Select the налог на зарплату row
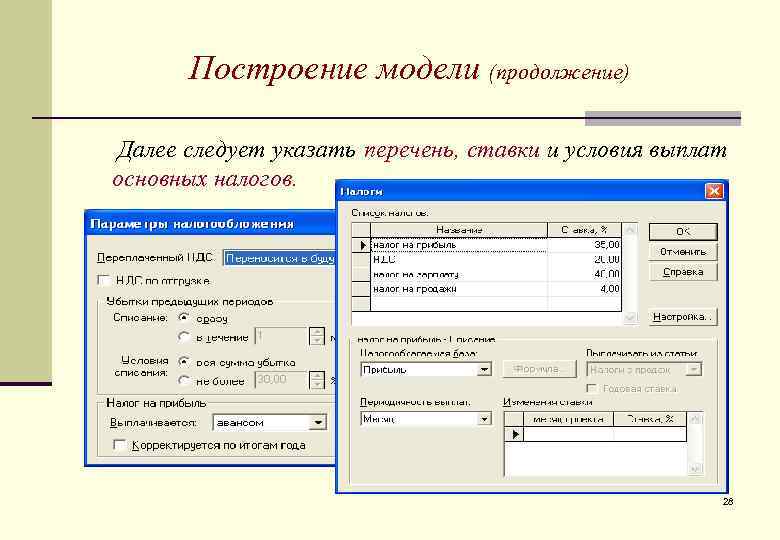780x540 pixels. (459, 274)
